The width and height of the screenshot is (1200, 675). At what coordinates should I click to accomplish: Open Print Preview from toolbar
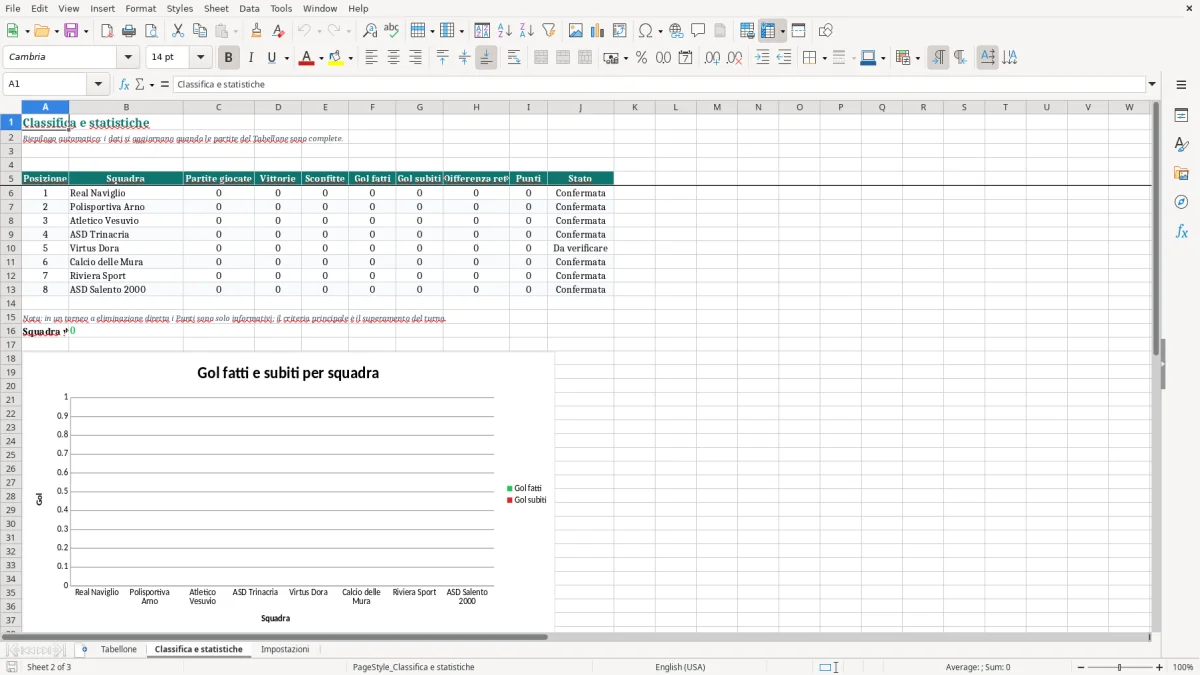(151, 31)
